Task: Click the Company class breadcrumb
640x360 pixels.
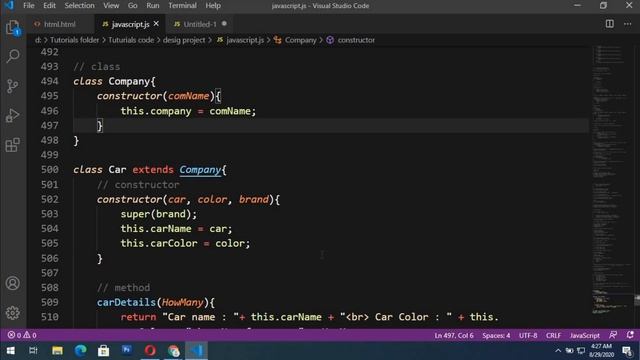Action: click(296, 40)
